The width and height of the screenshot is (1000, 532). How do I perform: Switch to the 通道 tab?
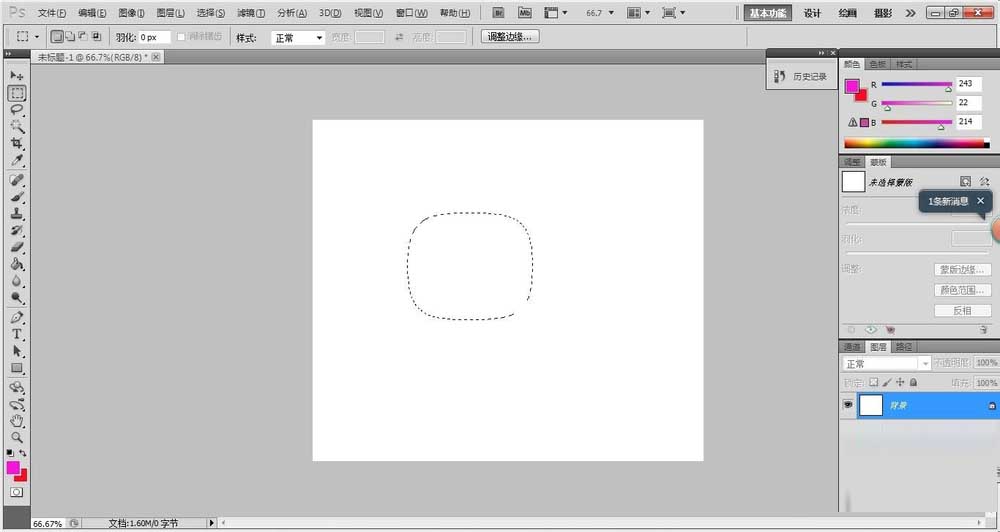click(x=852, y=347)
